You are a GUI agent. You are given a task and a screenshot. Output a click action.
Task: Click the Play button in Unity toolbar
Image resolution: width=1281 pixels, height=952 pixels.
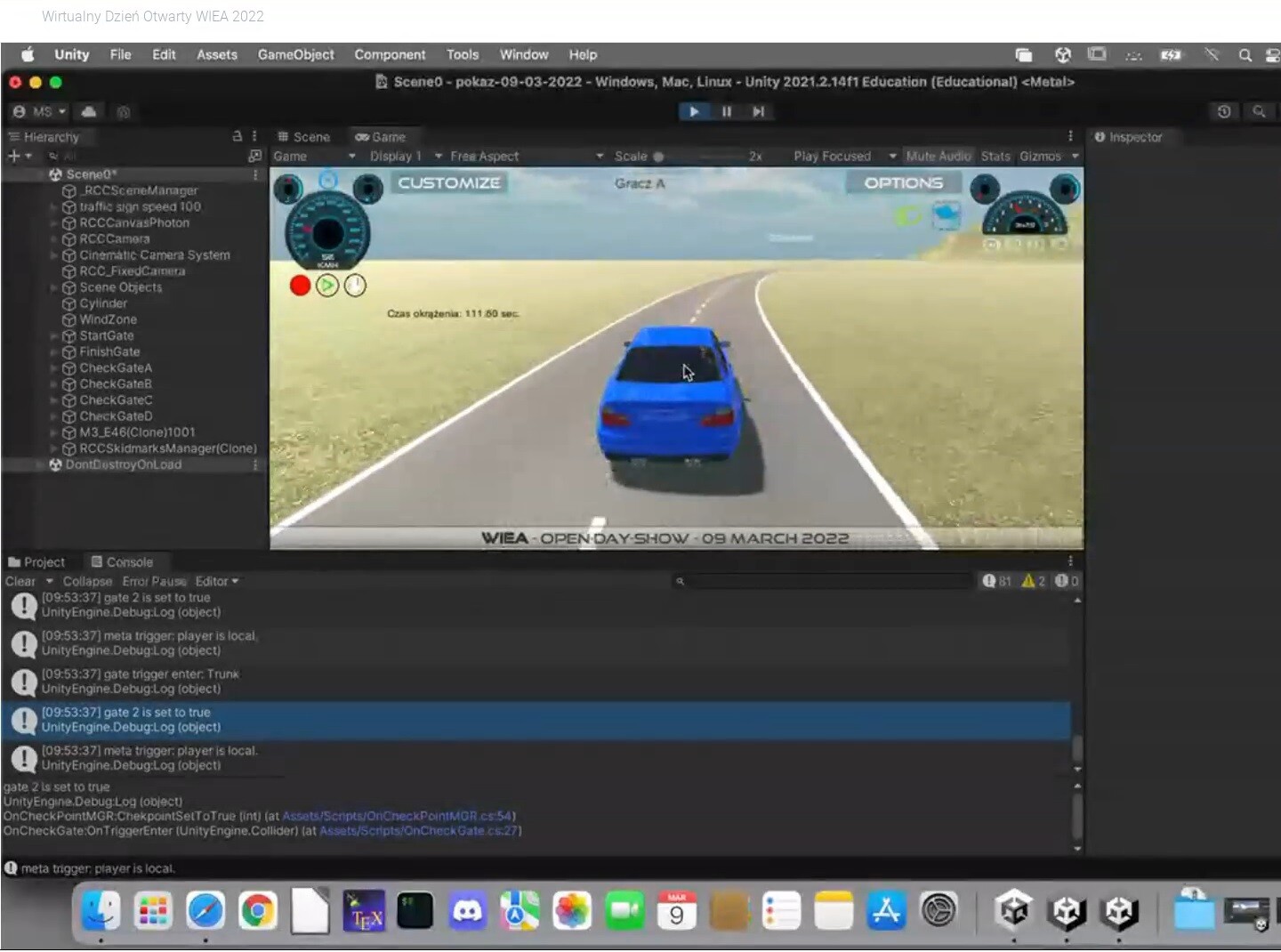(x=693, y=111)
